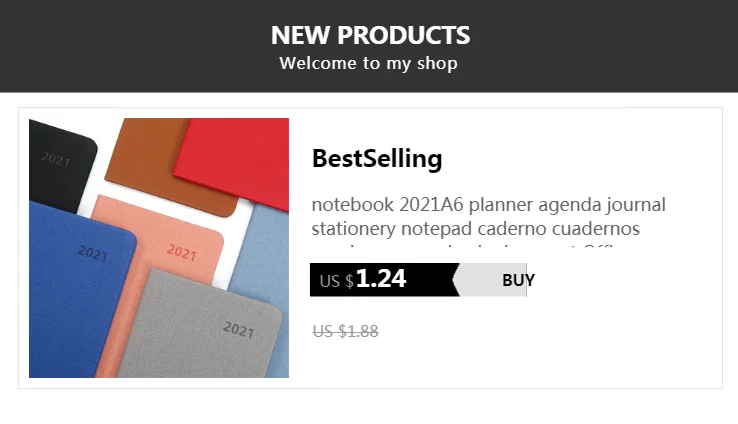Click the NEW PRODUCTS heading

click(370, 35)
